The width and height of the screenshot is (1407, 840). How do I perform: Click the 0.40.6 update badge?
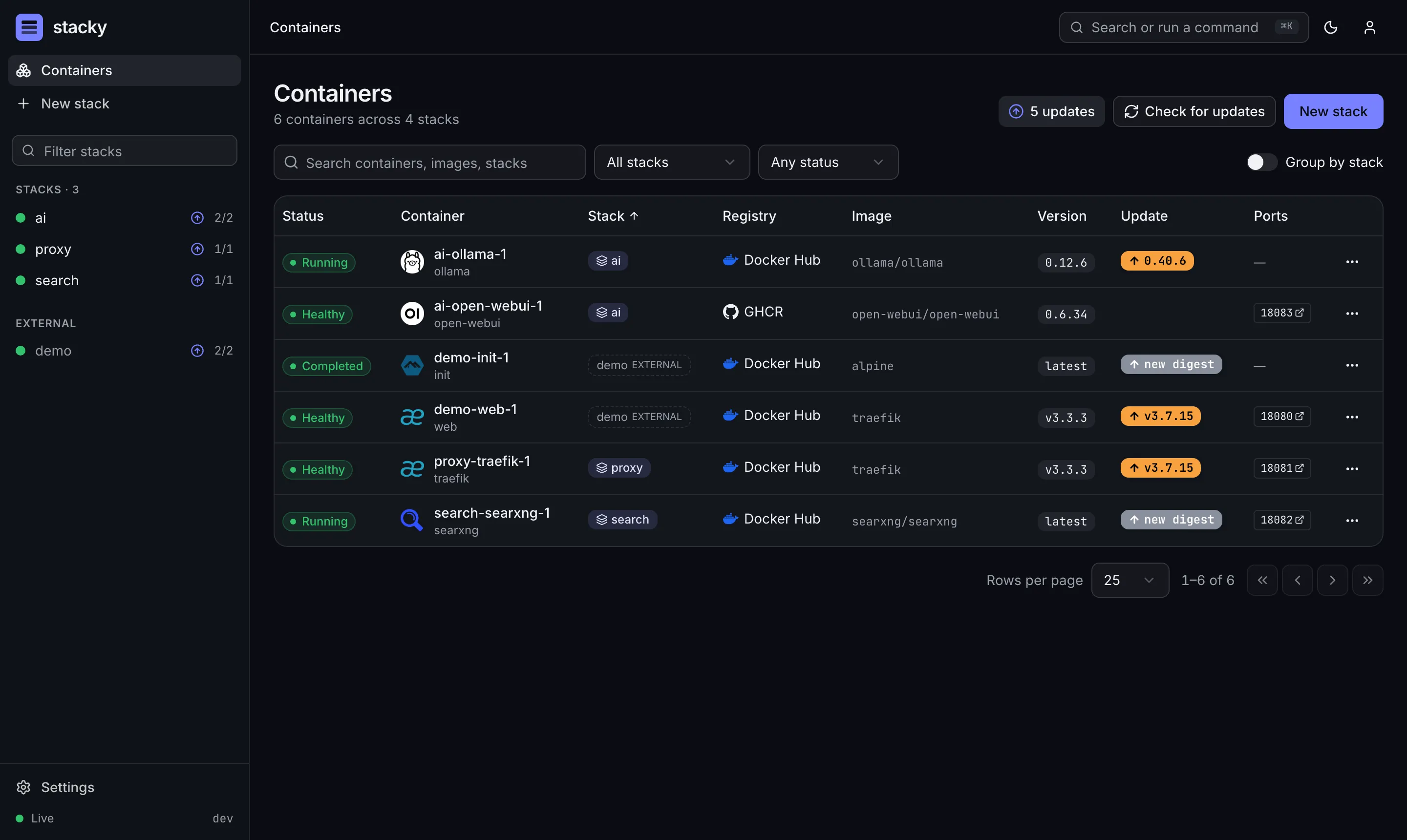click(1157, 261)
